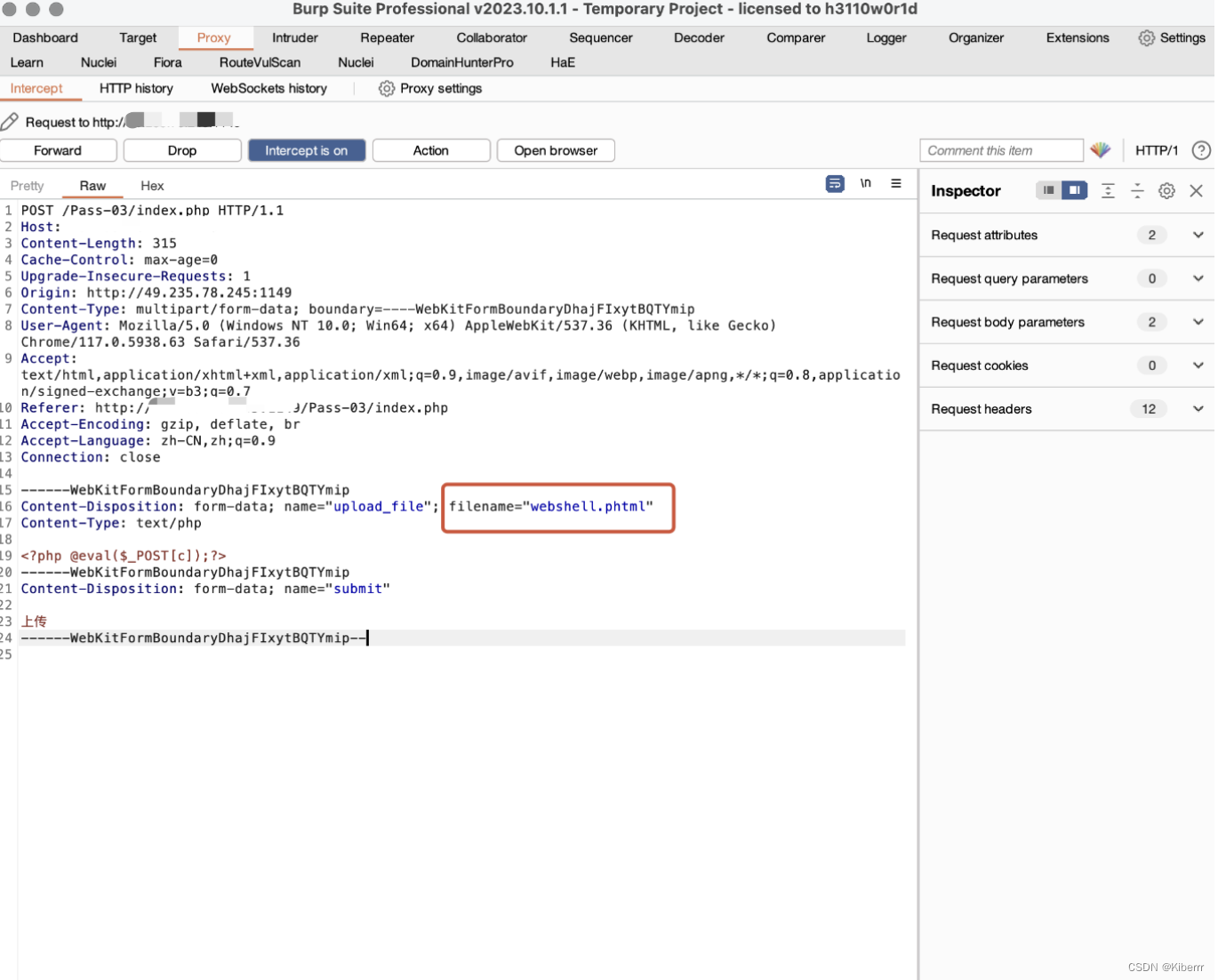Forward the intercepted request
Screen dimensions: 1218x980
coord(58,150)
